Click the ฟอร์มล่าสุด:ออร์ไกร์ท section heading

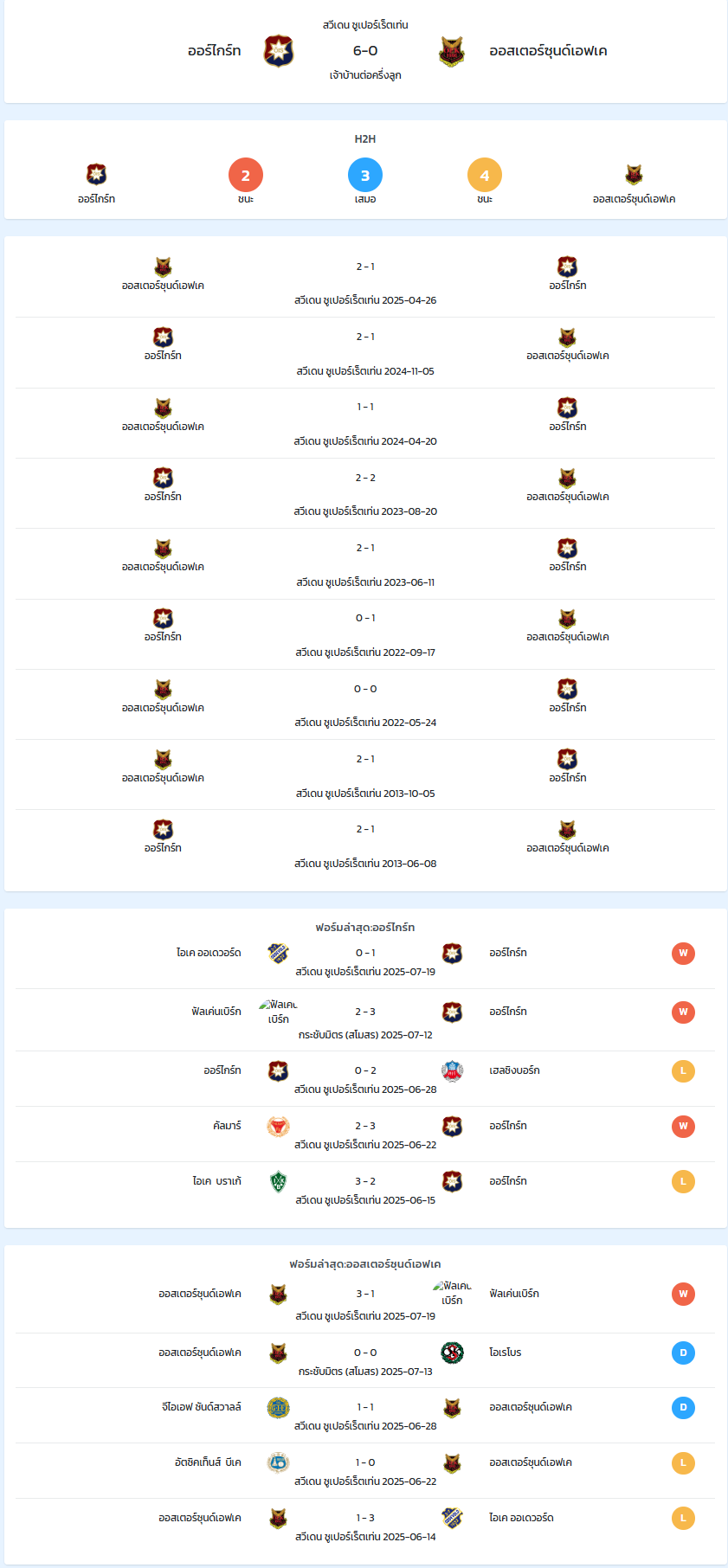pos(365,927)
